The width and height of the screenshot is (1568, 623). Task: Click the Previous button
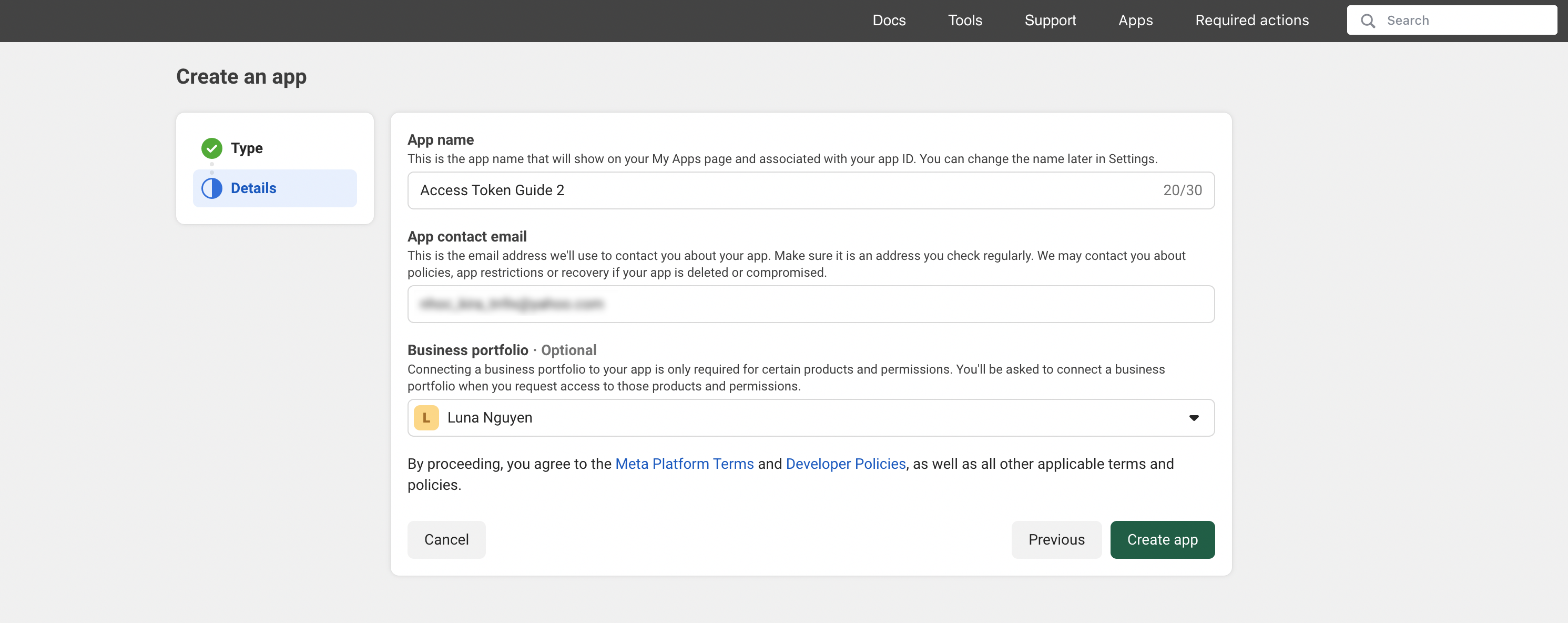point(1056,539)
